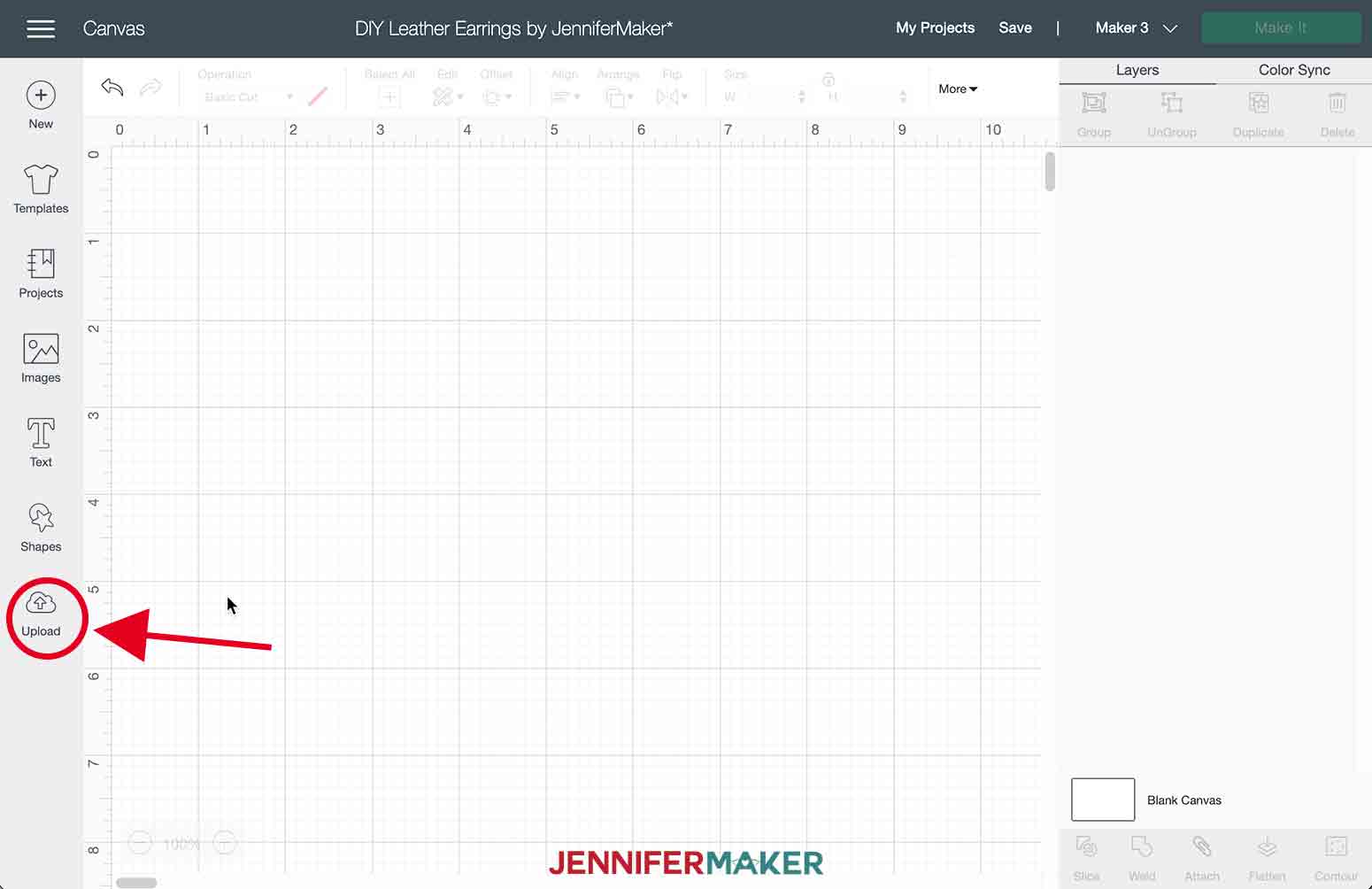The height and width of the screenshot is (889, 1372).
Task: Save the current project
Action: pos(1015,28)
